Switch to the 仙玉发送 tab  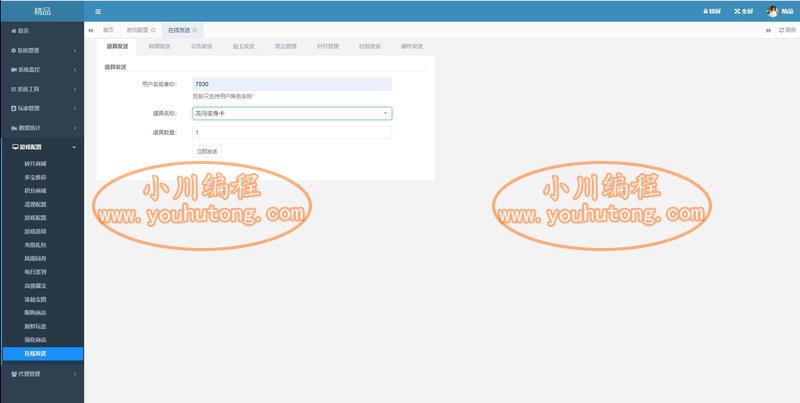pyautogui.click(x=243, y=46)
